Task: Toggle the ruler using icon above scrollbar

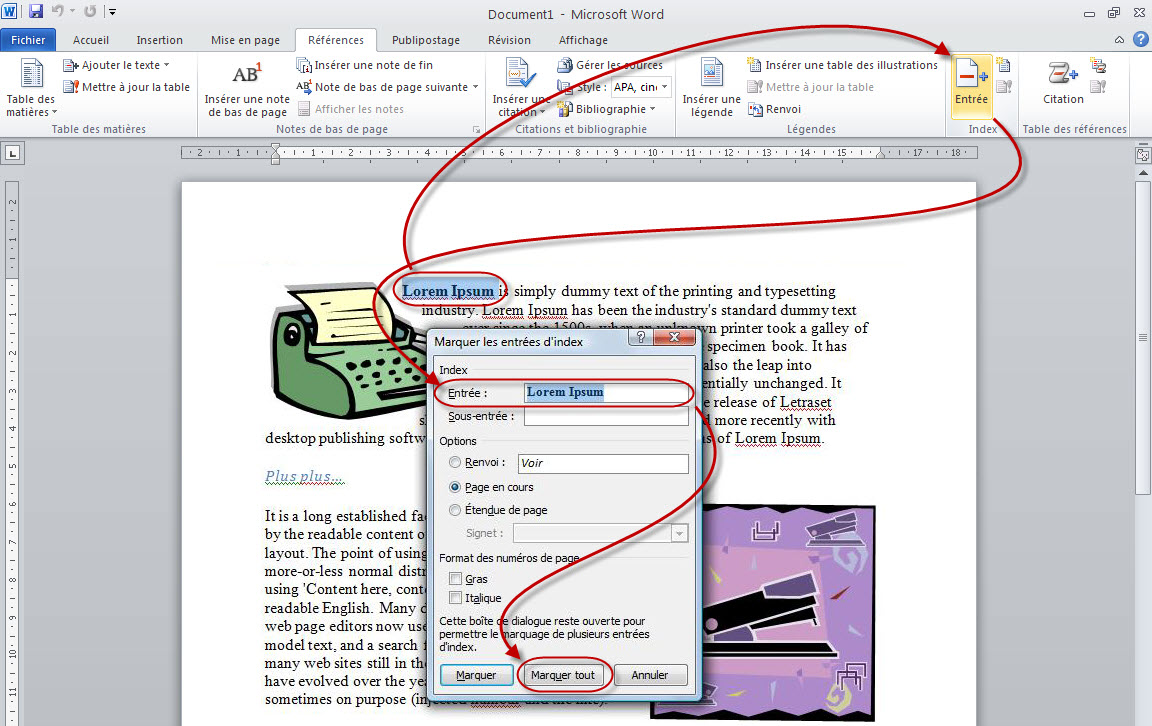Action: [x=1142, y=155]
